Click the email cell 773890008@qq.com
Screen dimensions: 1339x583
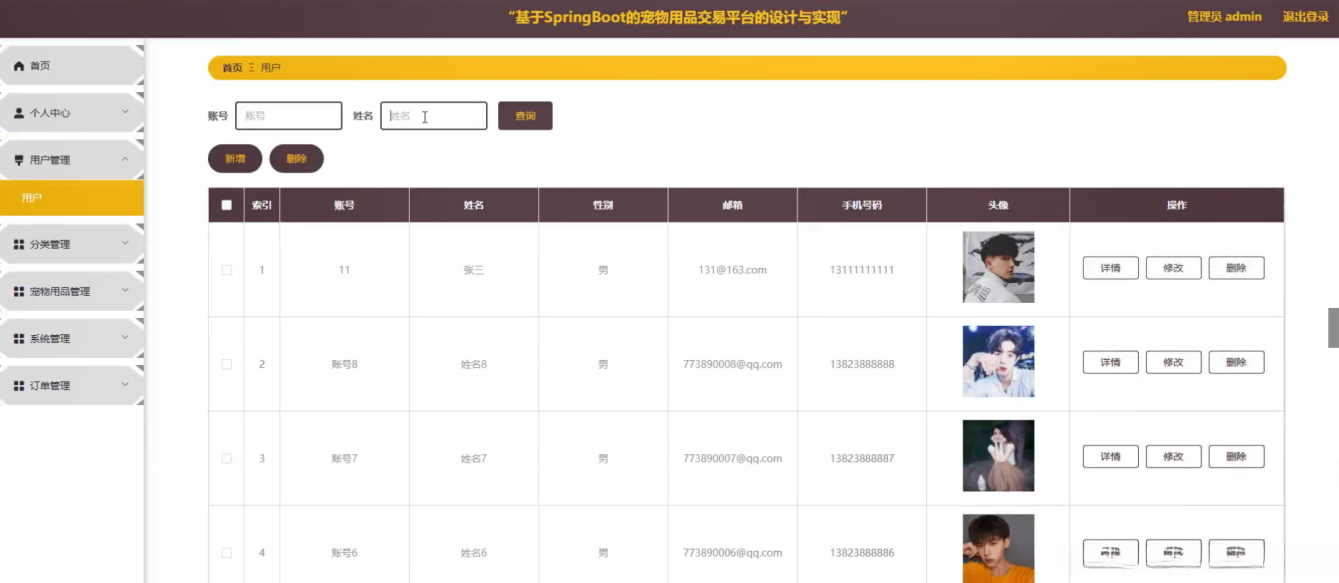click(732, 364)
